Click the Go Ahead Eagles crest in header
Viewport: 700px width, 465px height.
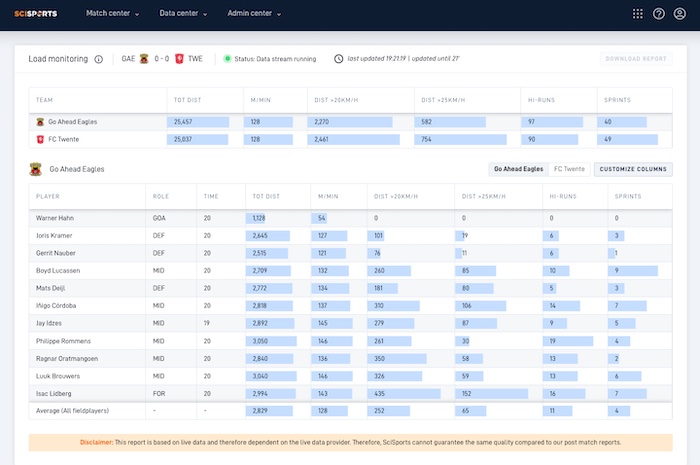click(143, 59)
